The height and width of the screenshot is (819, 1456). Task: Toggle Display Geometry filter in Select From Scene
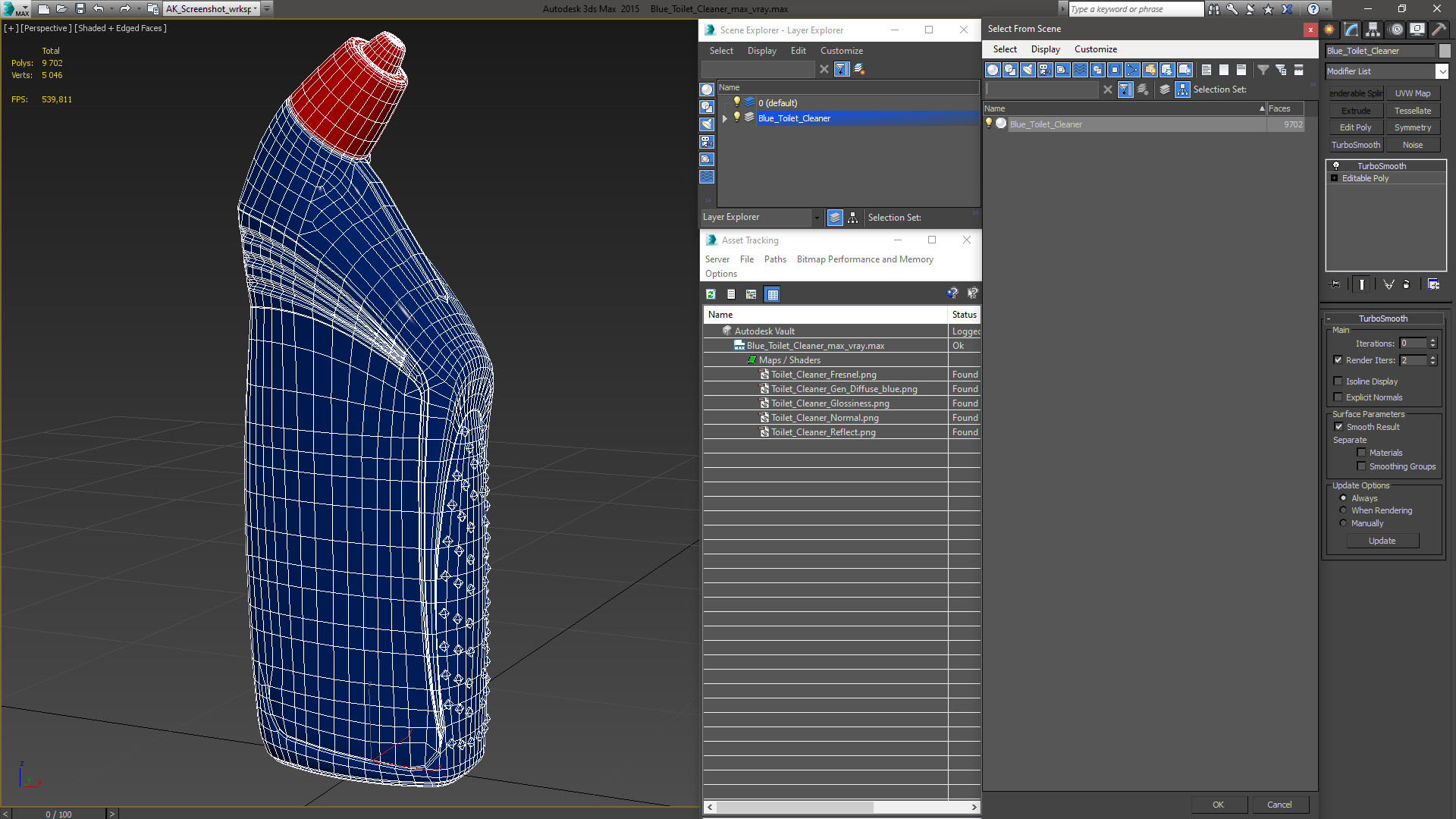[x=993, y=70]
